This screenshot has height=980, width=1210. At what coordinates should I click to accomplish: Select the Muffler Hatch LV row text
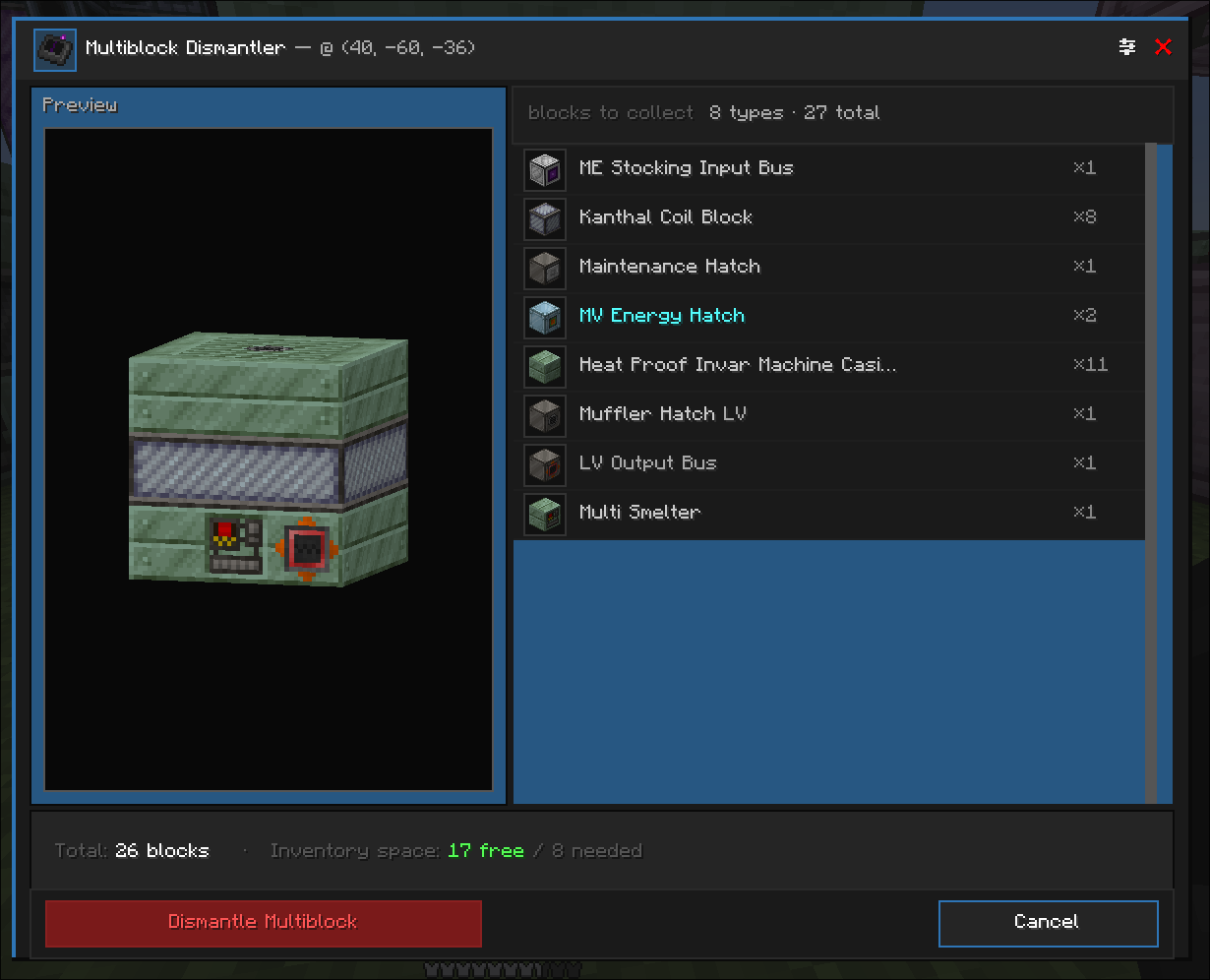[x=662, y=414]
